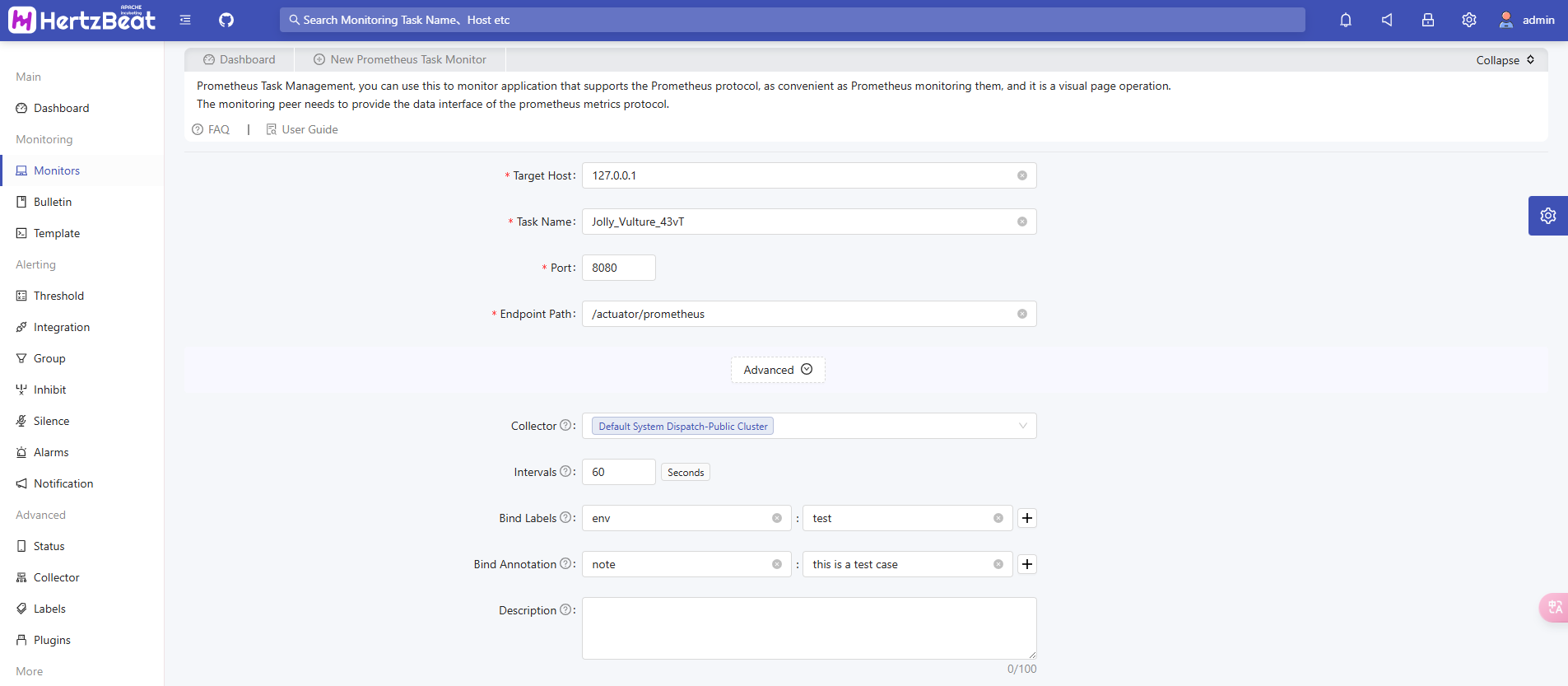Add another Bind Labels row
Viewport: 1568px width, 686px height.
click(1027, 518)
